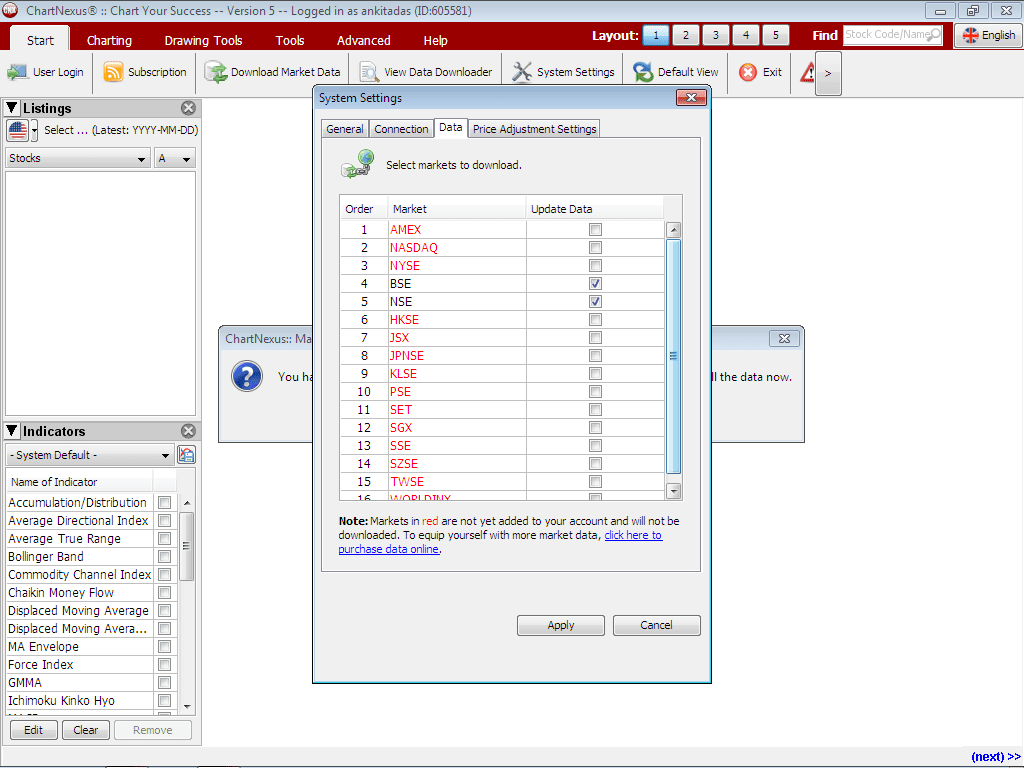Screen dimensions: 1024x768
Task: Uncheck Update Data for NSE
Action: (x=595, y=302)
